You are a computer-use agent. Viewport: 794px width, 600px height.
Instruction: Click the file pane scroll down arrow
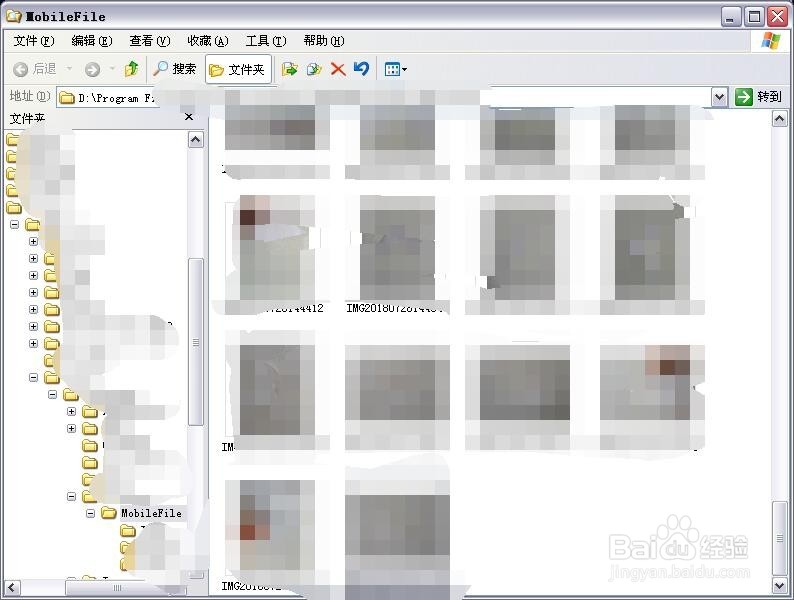pos(779,587)
